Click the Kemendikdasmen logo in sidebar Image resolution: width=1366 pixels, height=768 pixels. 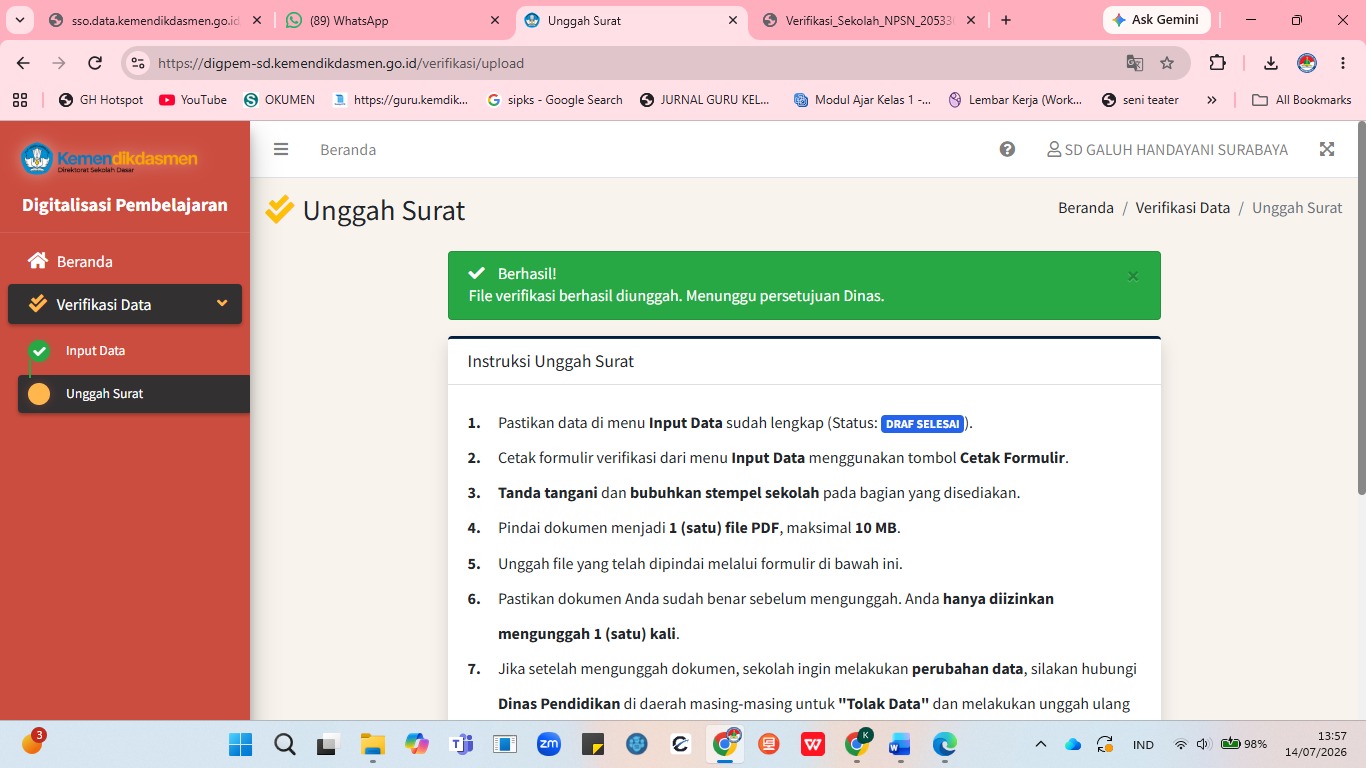(110, 159)
